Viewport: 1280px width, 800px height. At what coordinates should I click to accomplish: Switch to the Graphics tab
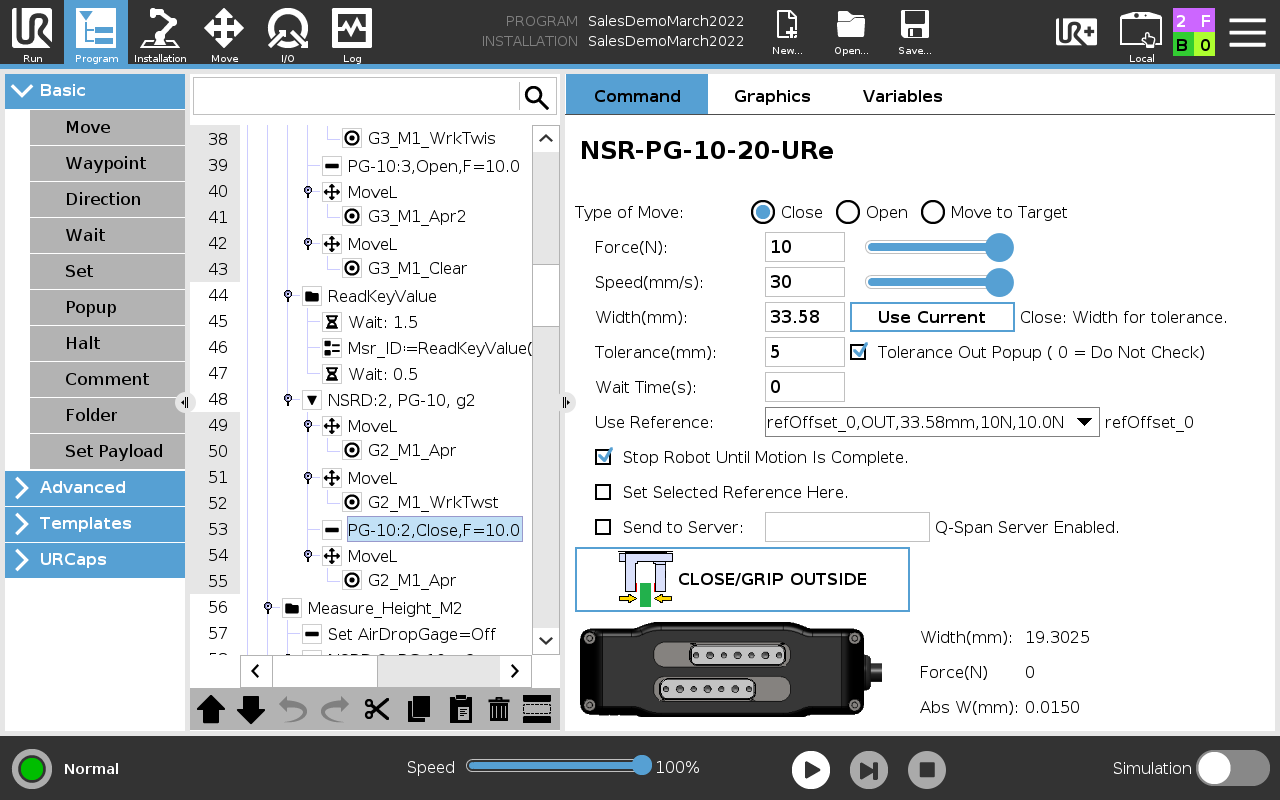(772, 96)
